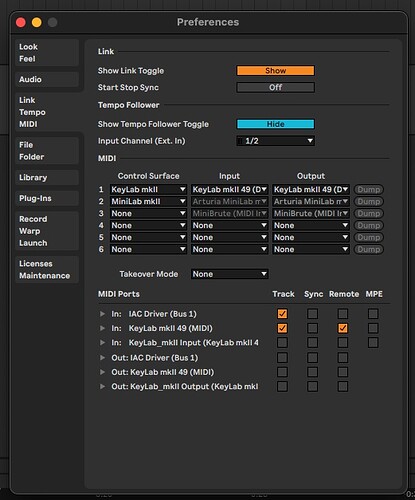
Task: Open the Library preferences tab
Action: [x=47, y=177]
